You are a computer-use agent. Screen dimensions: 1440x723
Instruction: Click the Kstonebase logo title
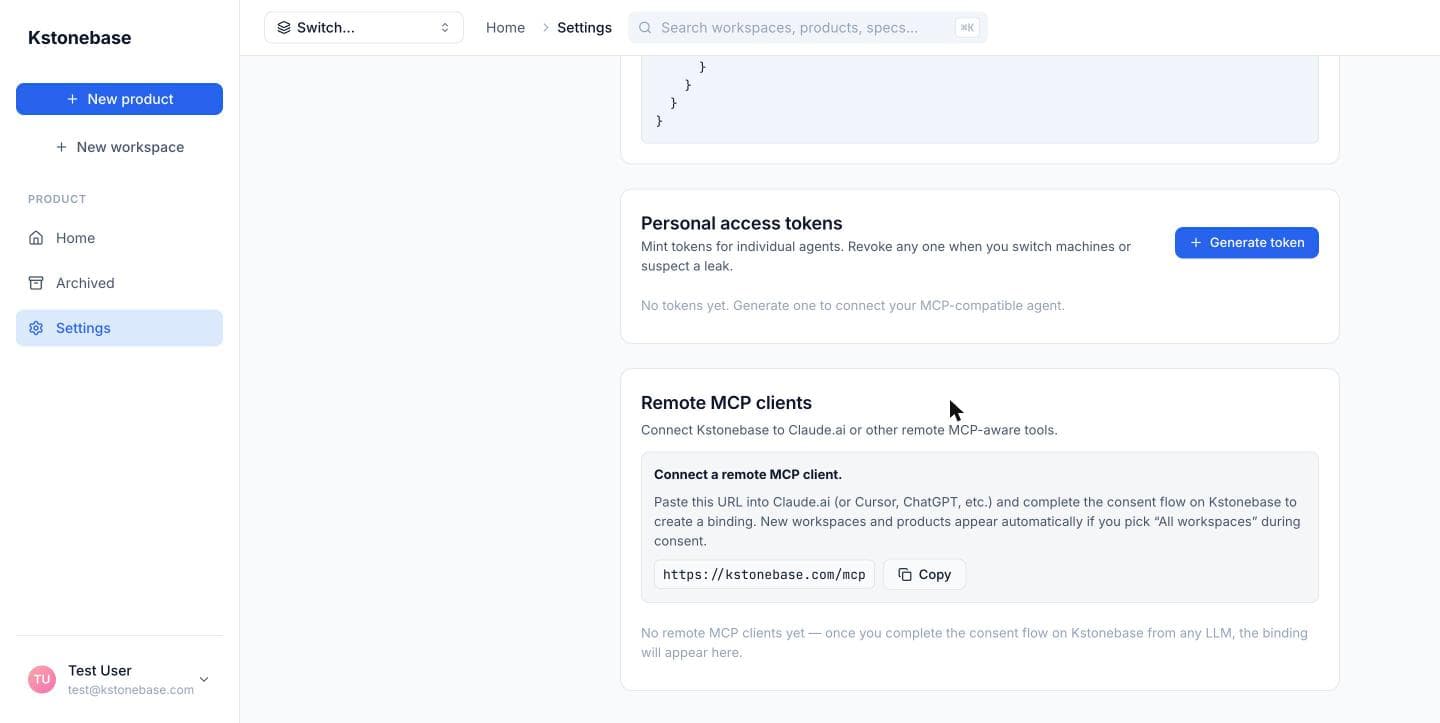80,38
